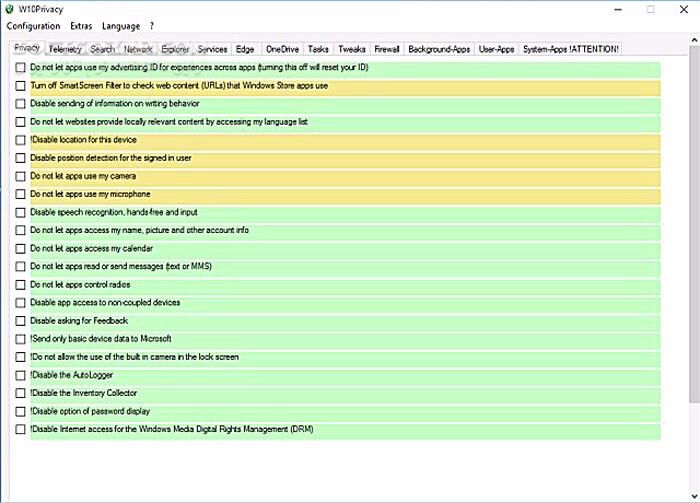
Task: Switch to the Telemetry tab
Action: pos(65,48)
